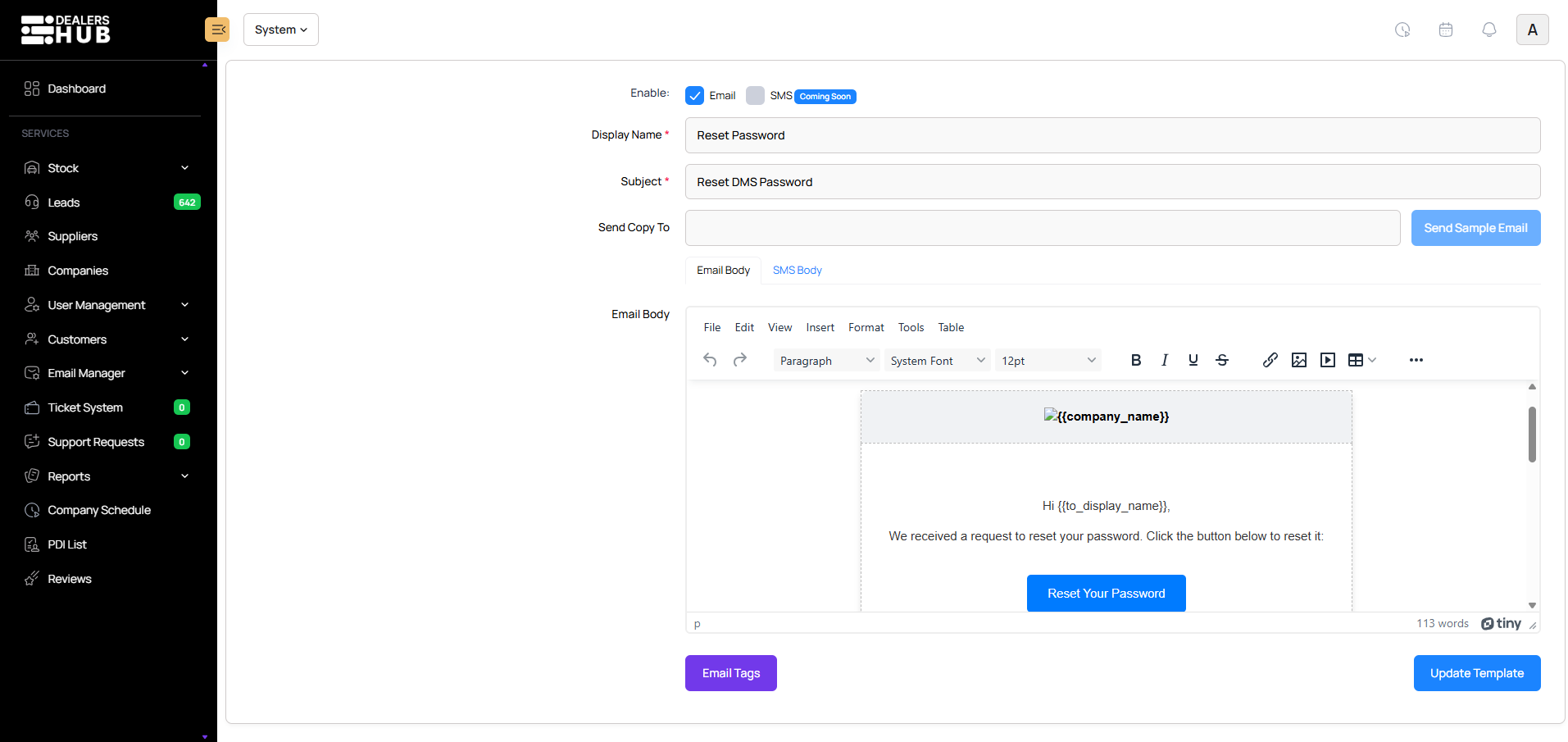Click the insert image icon
Image resolution: width=1568 pixels, height=742 pixels.
(x=1298, y=360)
